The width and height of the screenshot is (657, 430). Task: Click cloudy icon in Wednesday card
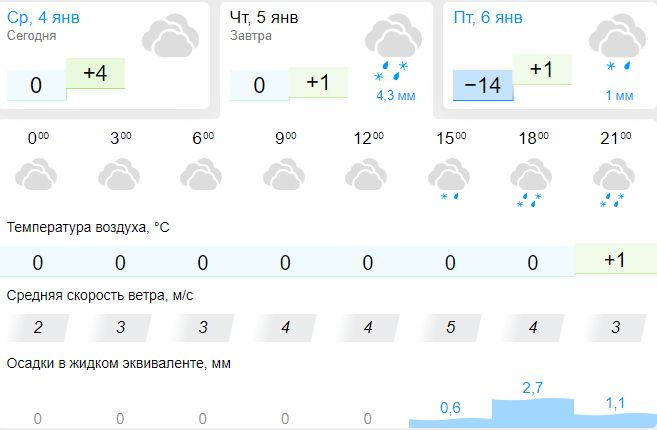tap(170, 35)
